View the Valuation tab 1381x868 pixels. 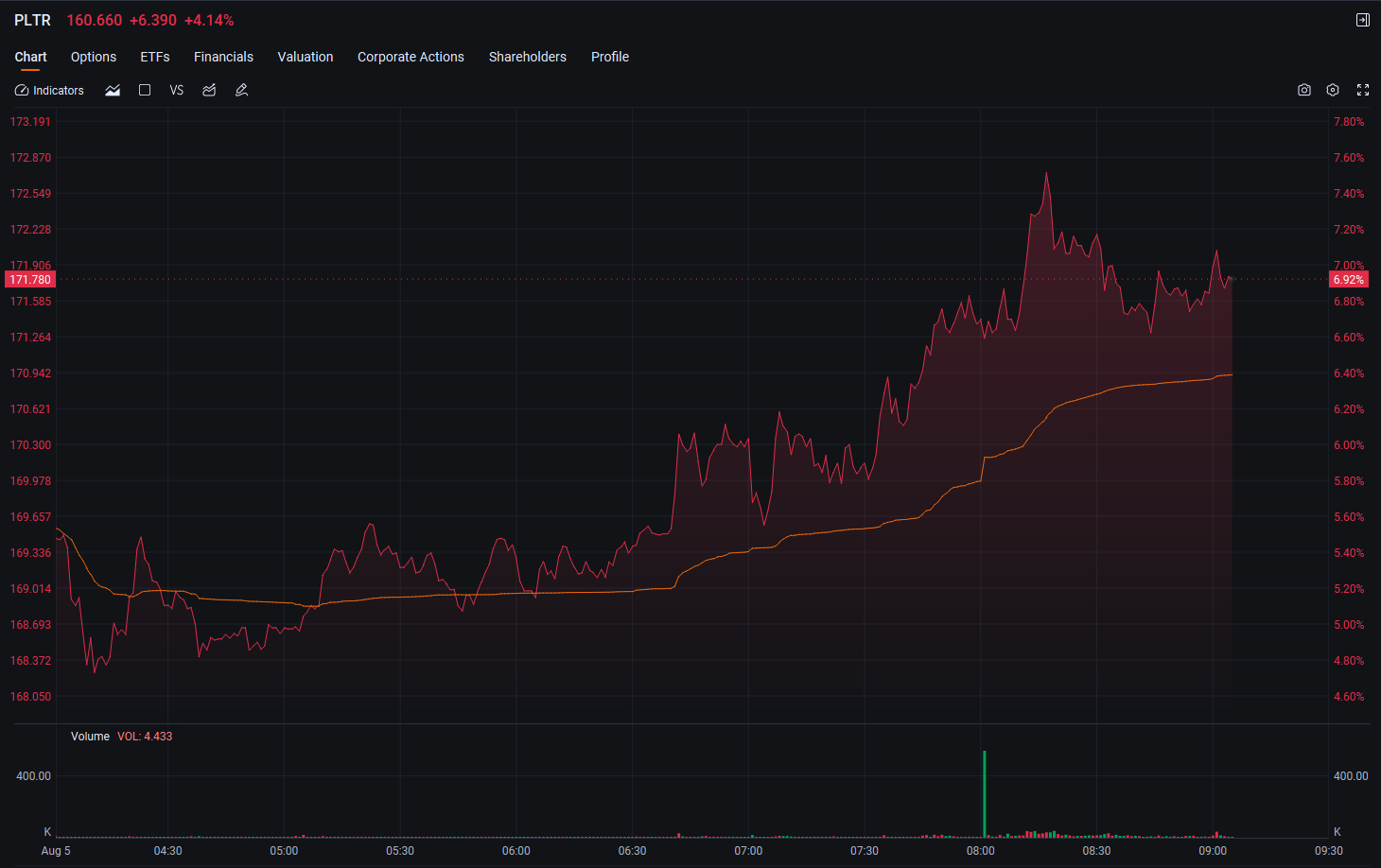pyautogui.click(x=306, y=57)
